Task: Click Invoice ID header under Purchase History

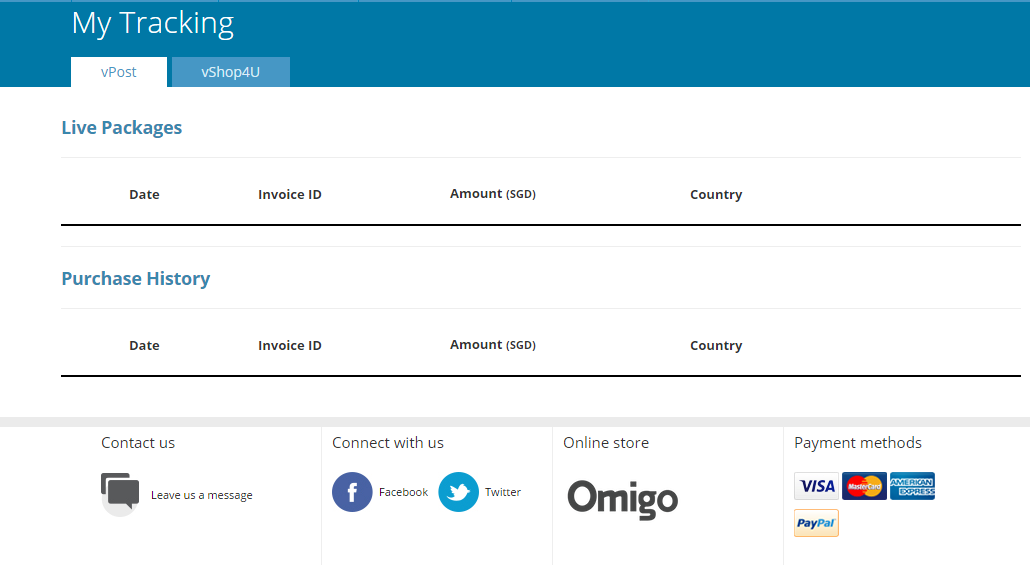Action: point(290,346)
